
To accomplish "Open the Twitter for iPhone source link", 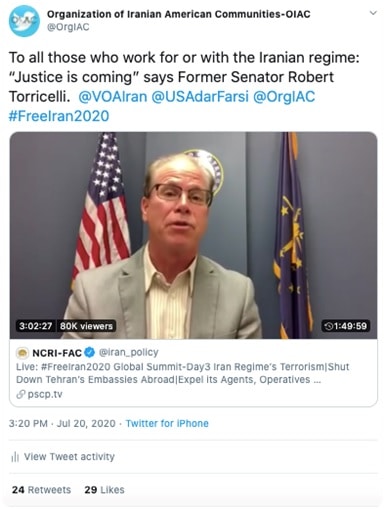I will tap(167, 423).
